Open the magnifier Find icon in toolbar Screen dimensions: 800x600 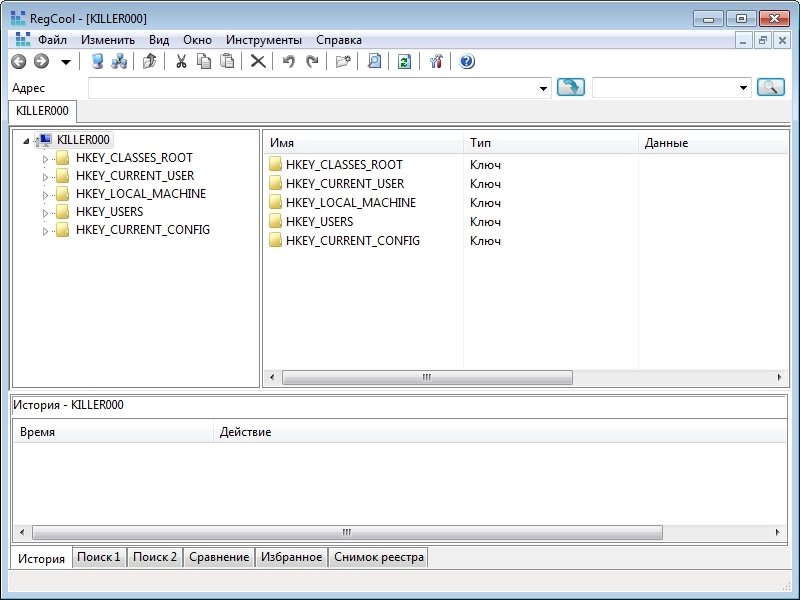coord(374,62)
